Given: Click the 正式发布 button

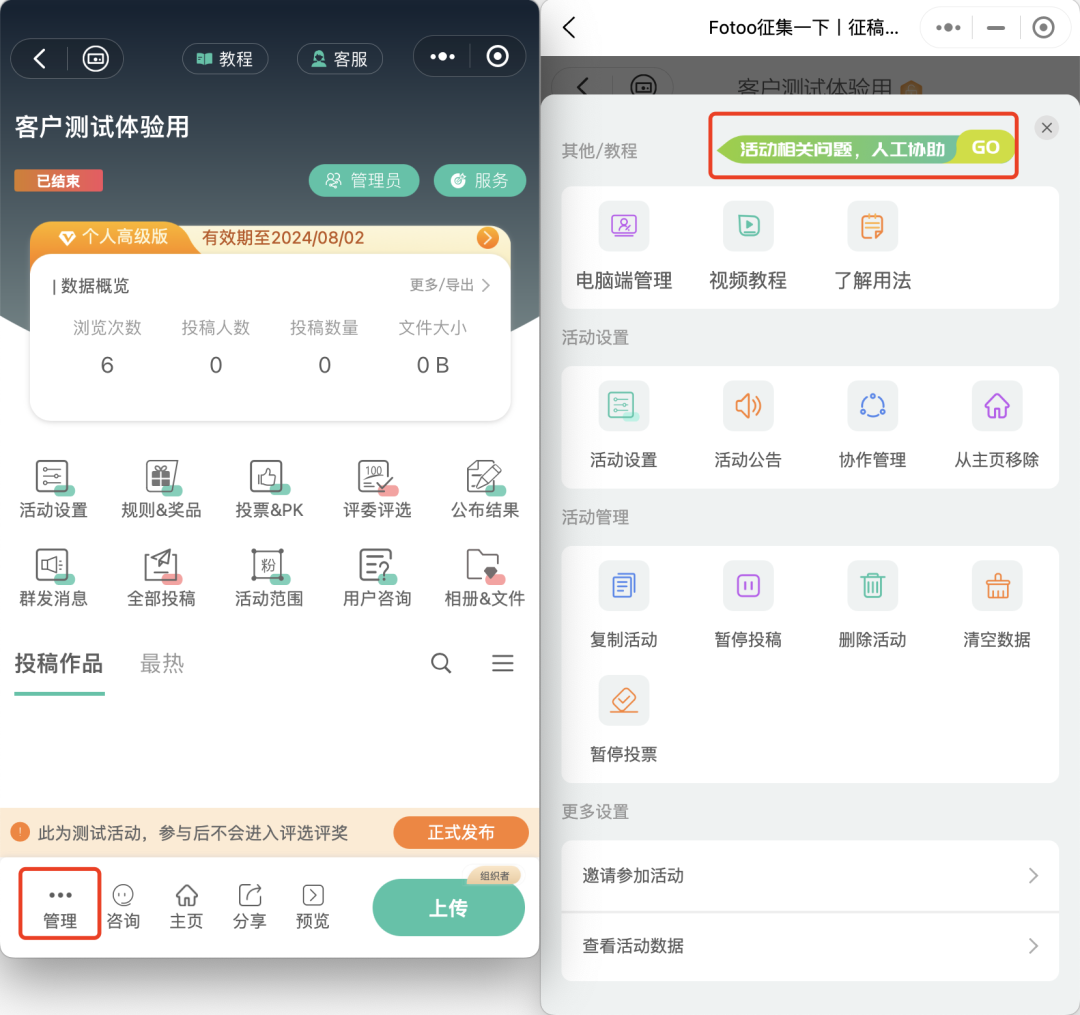Looking at the screenshot, I should [461, 833].
